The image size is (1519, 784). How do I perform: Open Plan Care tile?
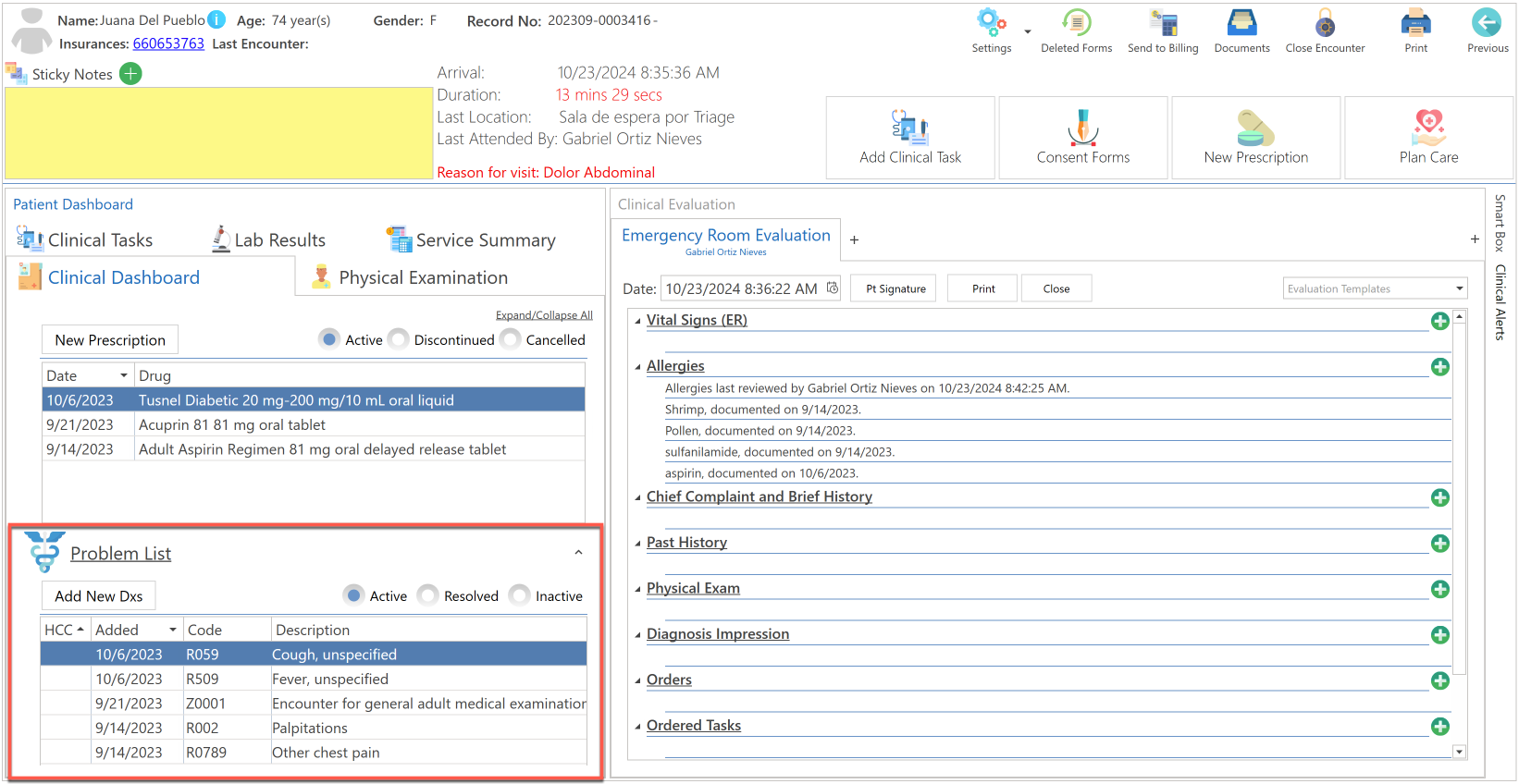[1428, 138]
